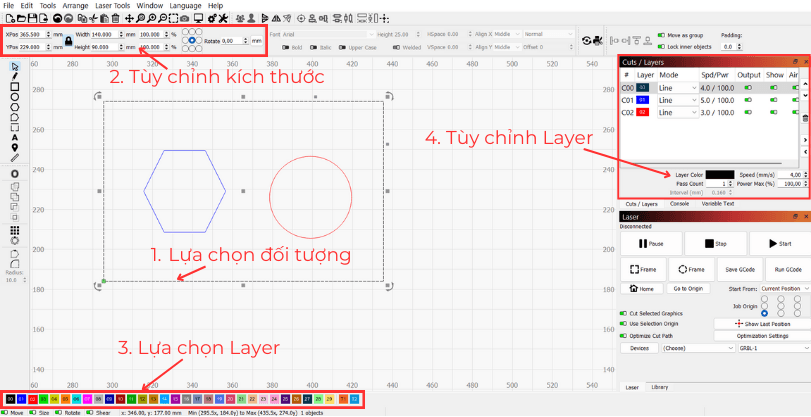Open Mode dropdown for layer C01
This screenshot has height=417, width=811.
pos(677,100)
